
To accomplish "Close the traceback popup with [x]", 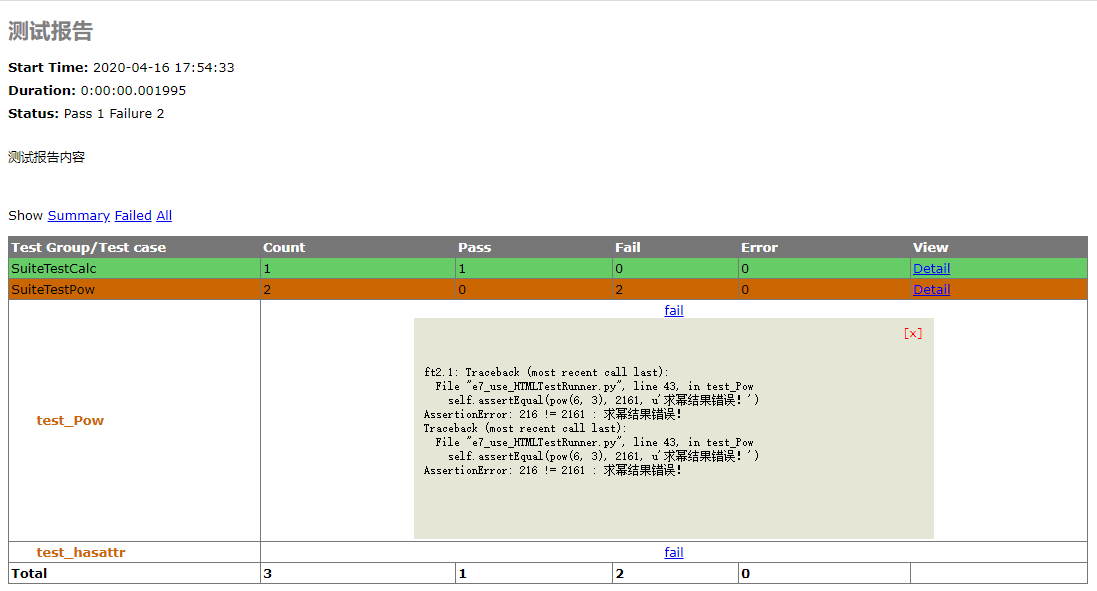I will (913, 334).
